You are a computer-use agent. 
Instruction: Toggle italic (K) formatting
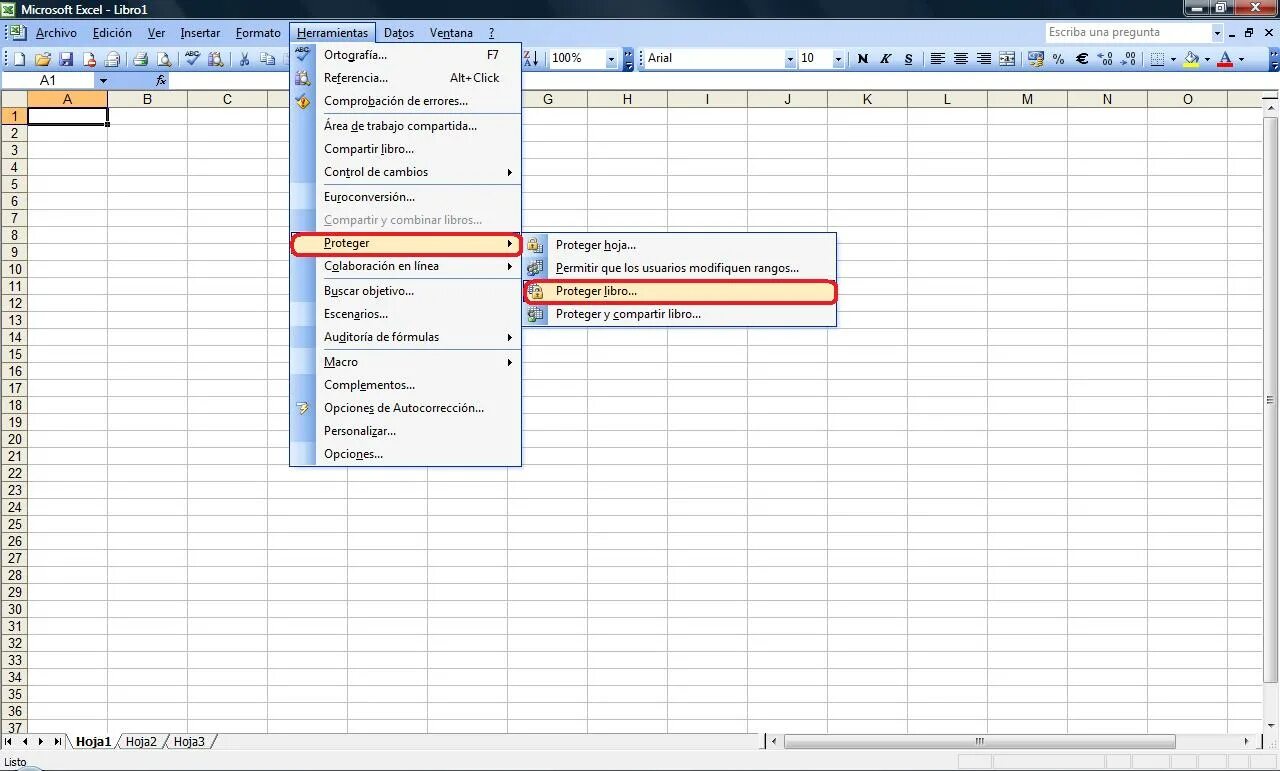coord(885,59)
